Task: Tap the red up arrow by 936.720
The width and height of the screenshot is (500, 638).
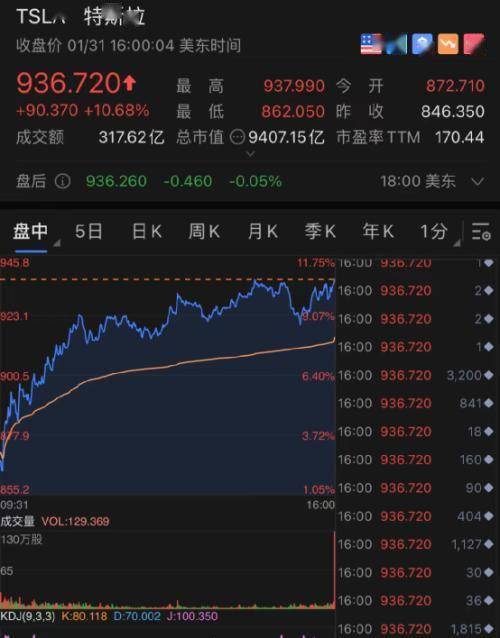Action: (129, 83)
